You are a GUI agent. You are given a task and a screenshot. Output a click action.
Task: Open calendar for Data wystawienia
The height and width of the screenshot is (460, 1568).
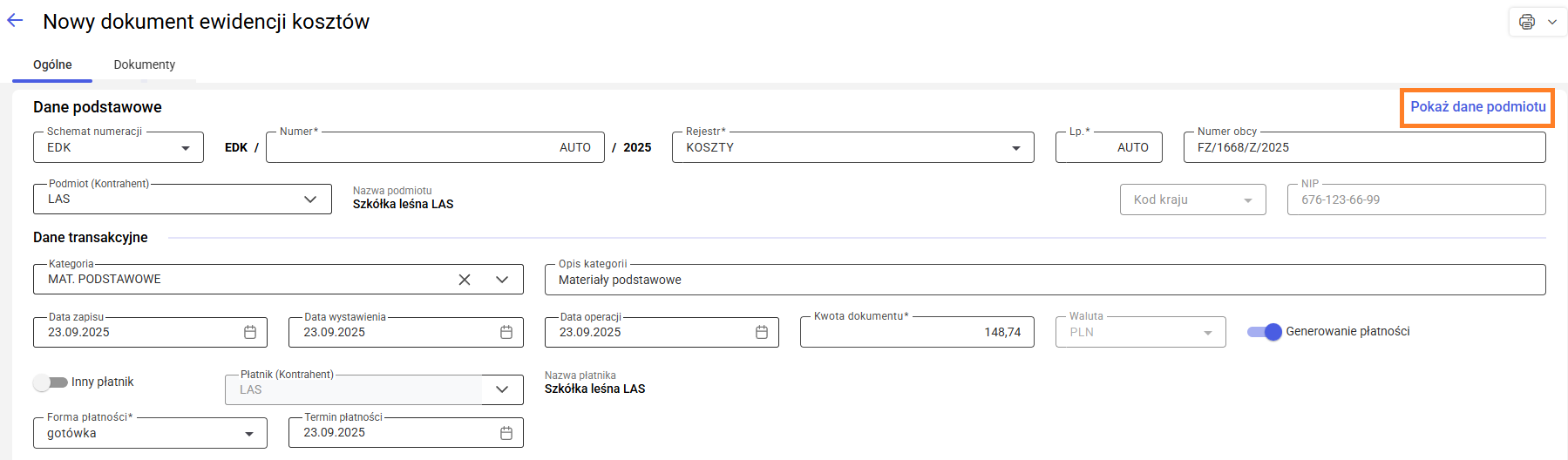[x=506, y=332]
